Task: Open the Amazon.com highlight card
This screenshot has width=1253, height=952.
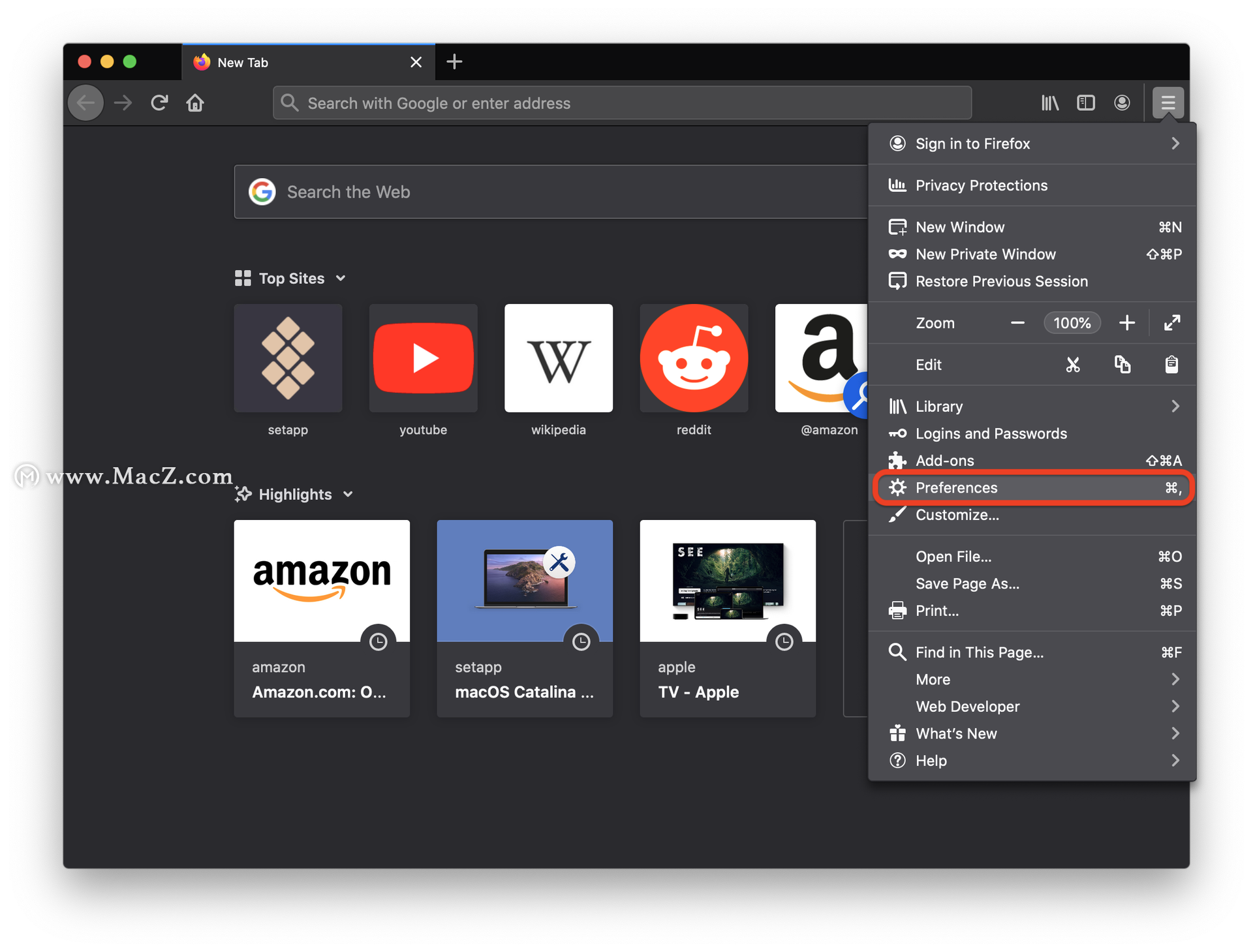Action: point(322,619)
